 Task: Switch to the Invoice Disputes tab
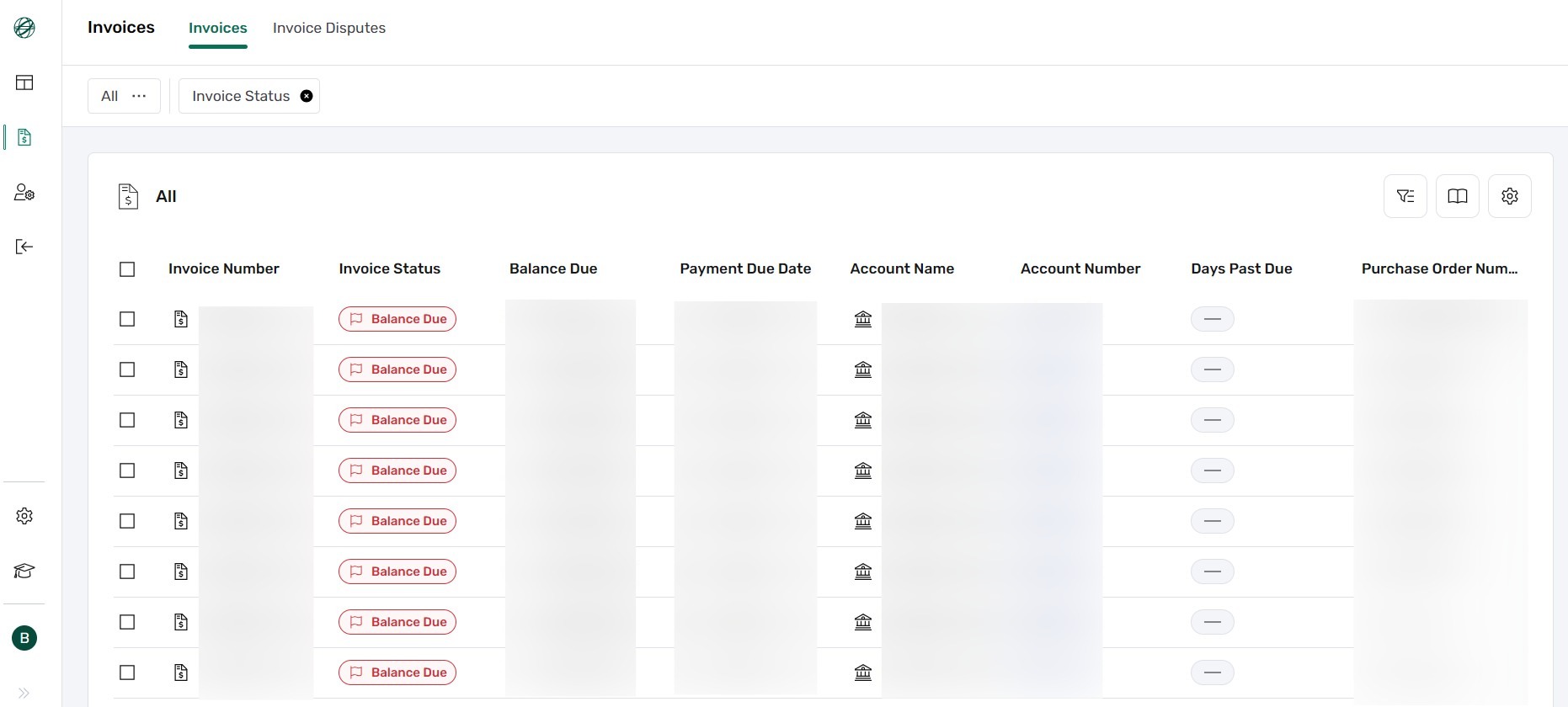coord(329,28)
